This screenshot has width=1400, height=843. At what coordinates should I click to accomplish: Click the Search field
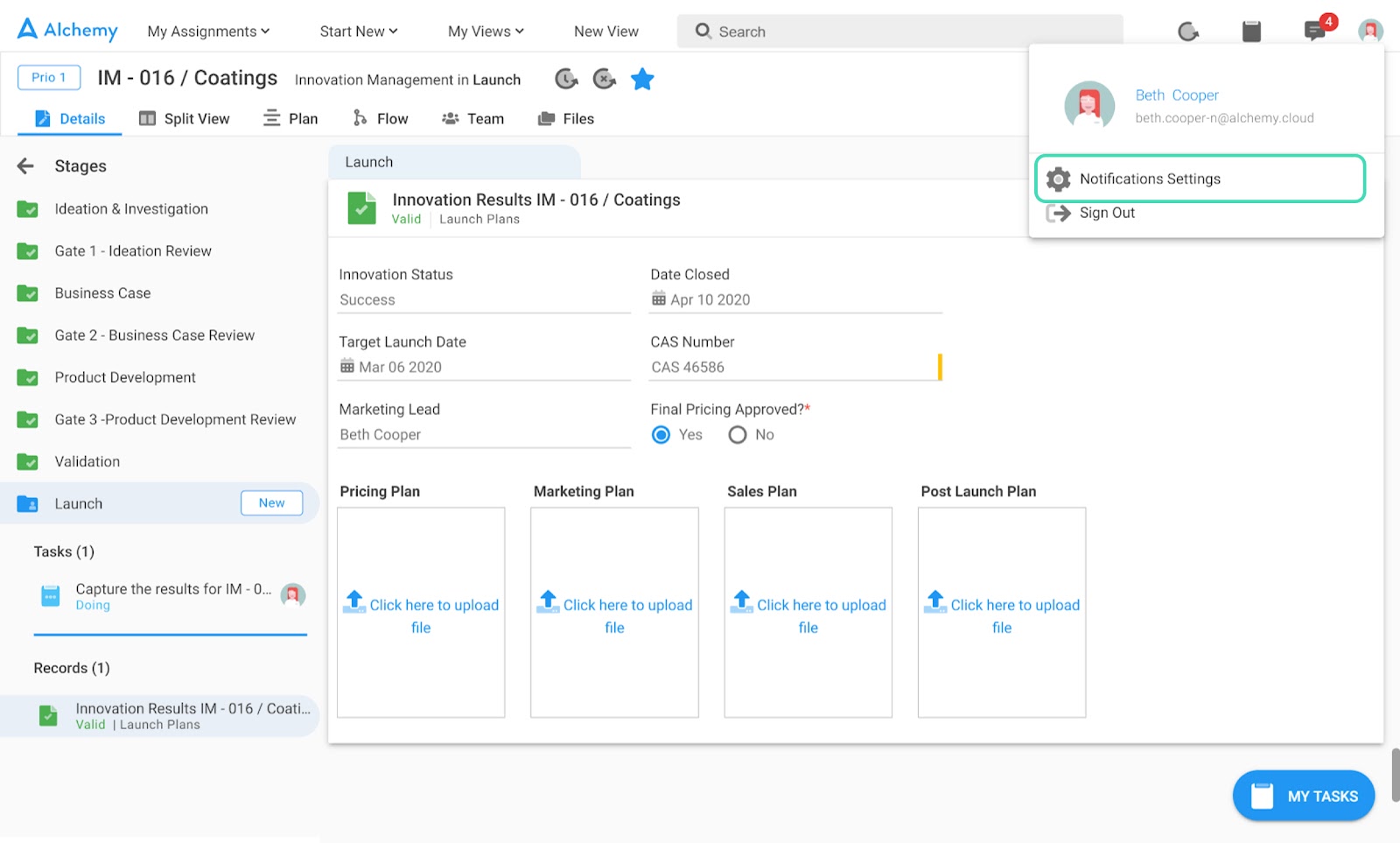coord(899,32)
